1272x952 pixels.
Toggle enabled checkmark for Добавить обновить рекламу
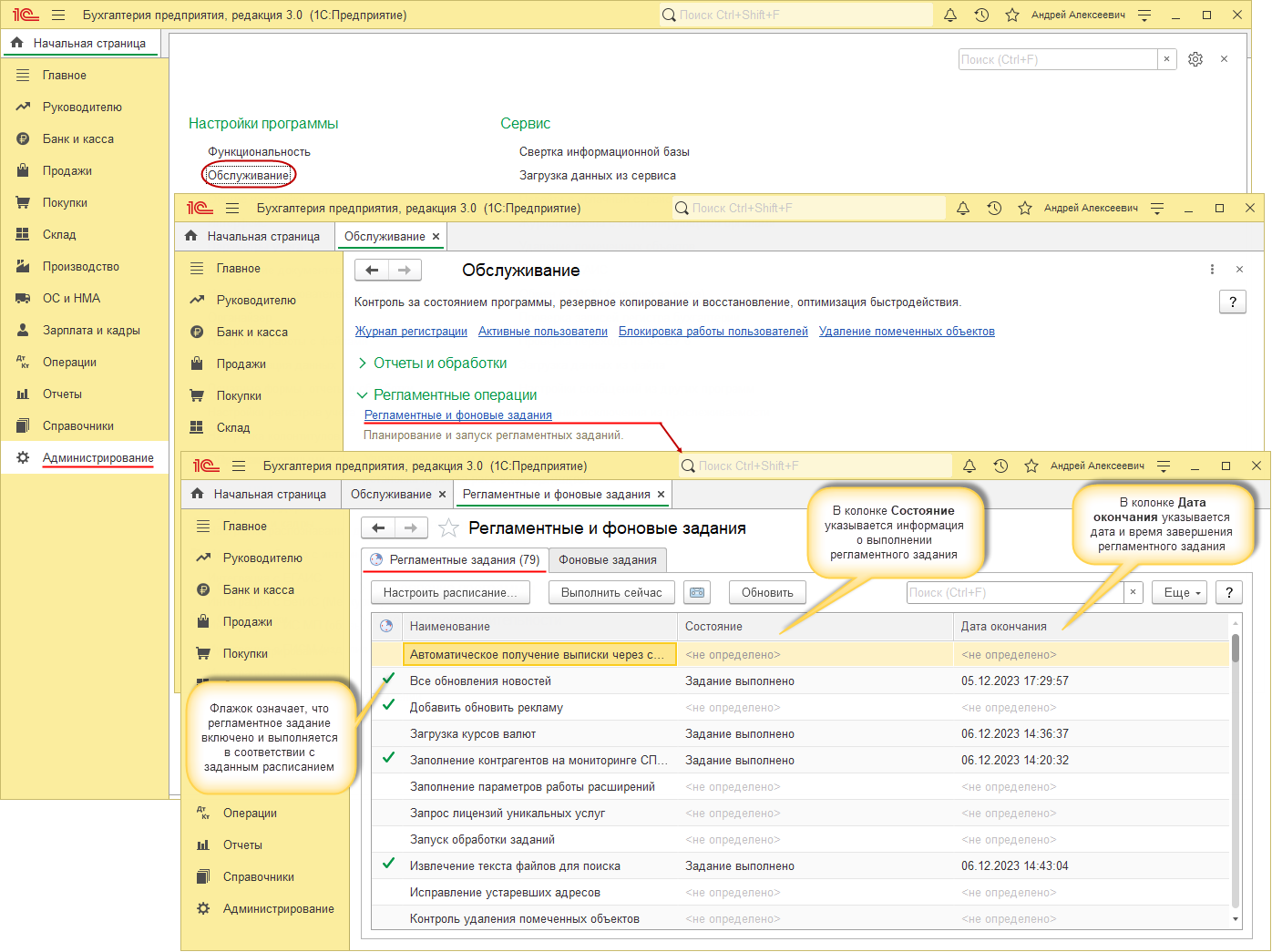coord(388,706)
